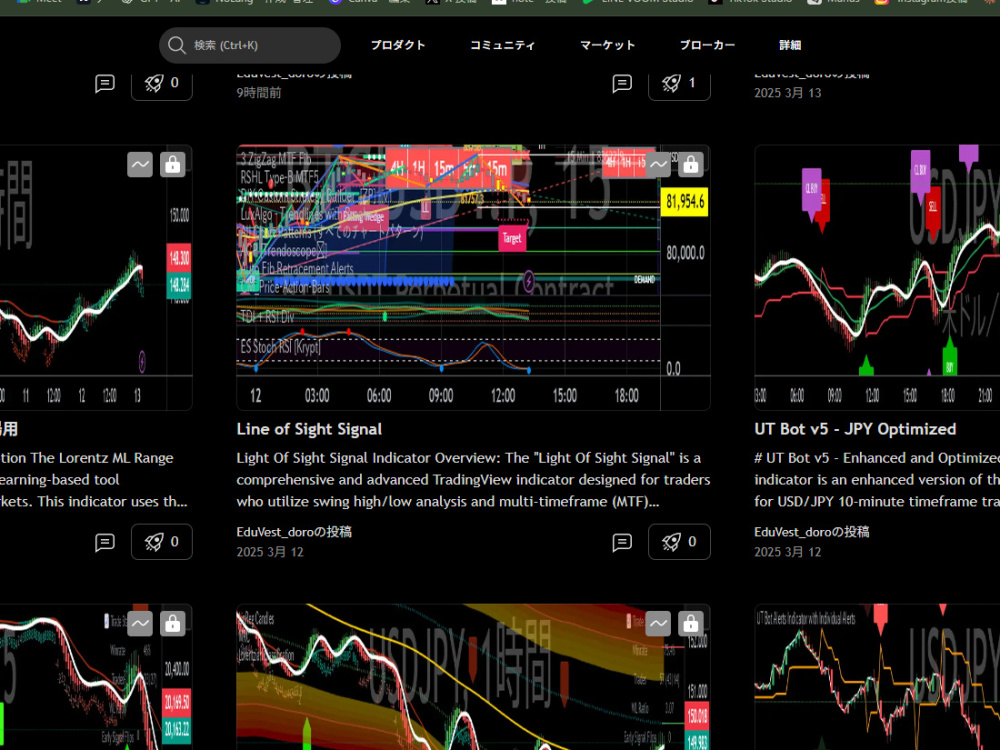Click the indicator wave icon on Lorentz ML Range chart

pos(140,165)
